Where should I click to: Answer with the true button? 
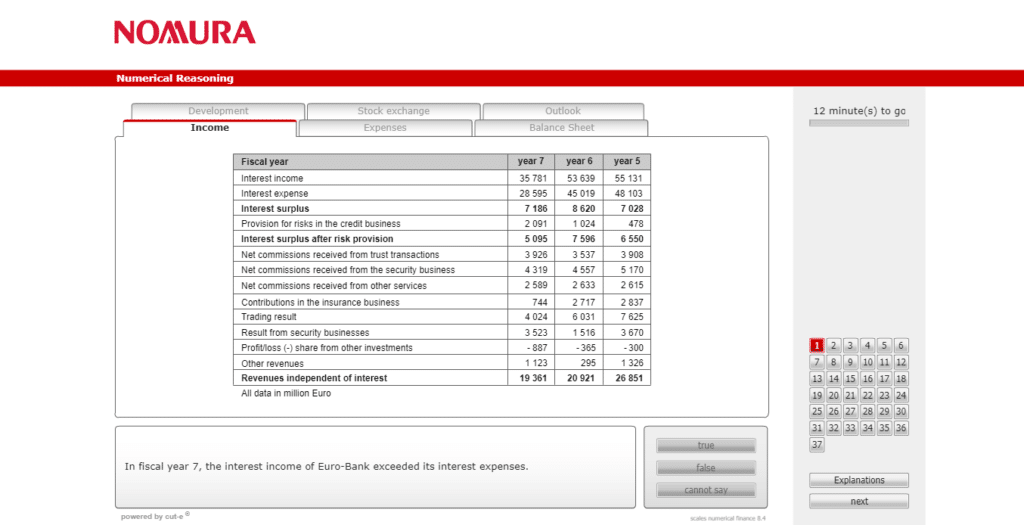pos(706,445)
